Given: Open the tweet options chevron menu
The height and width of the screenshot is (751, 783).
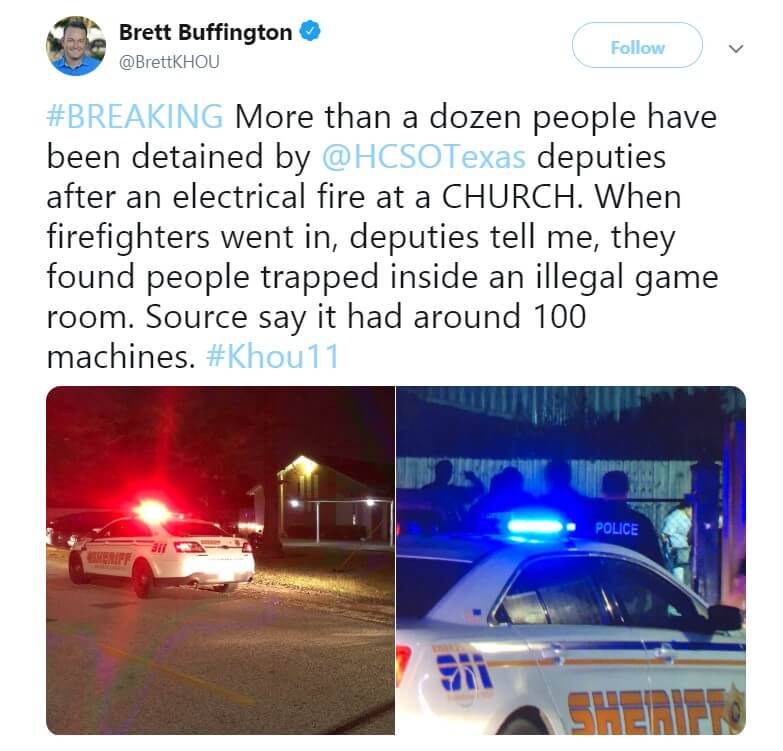Looking at the screenshot, I should pos(736,48).
